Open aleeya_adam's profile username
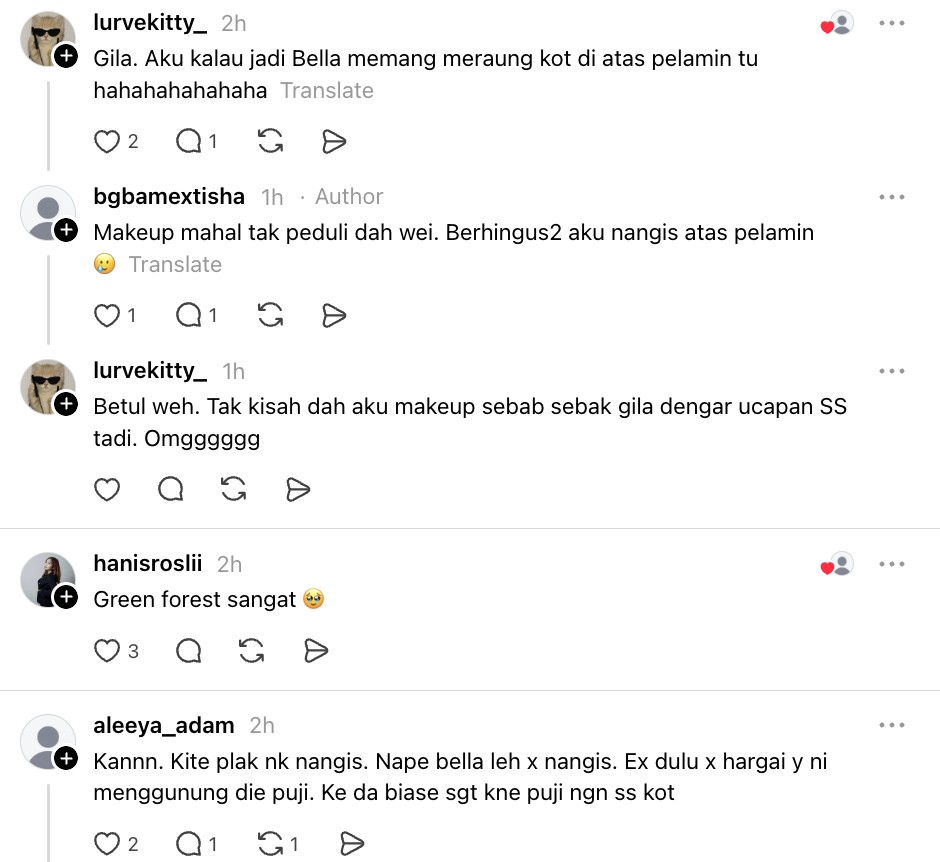 (164, 725)
